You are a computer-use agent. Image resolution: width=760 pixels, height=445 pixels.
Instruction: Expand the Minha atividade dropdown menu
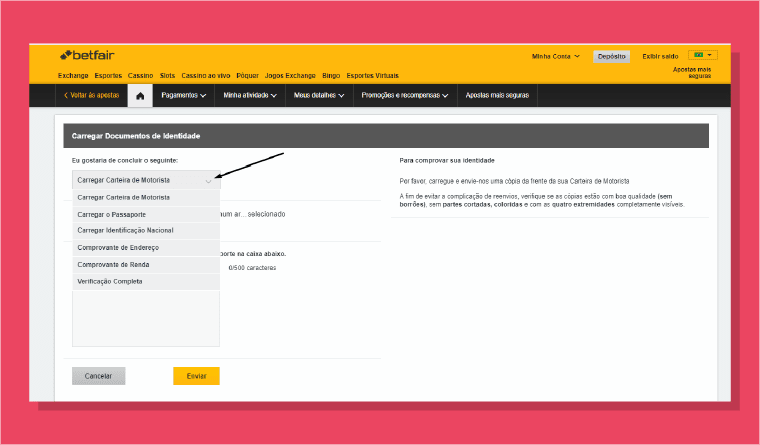[250, 95]
